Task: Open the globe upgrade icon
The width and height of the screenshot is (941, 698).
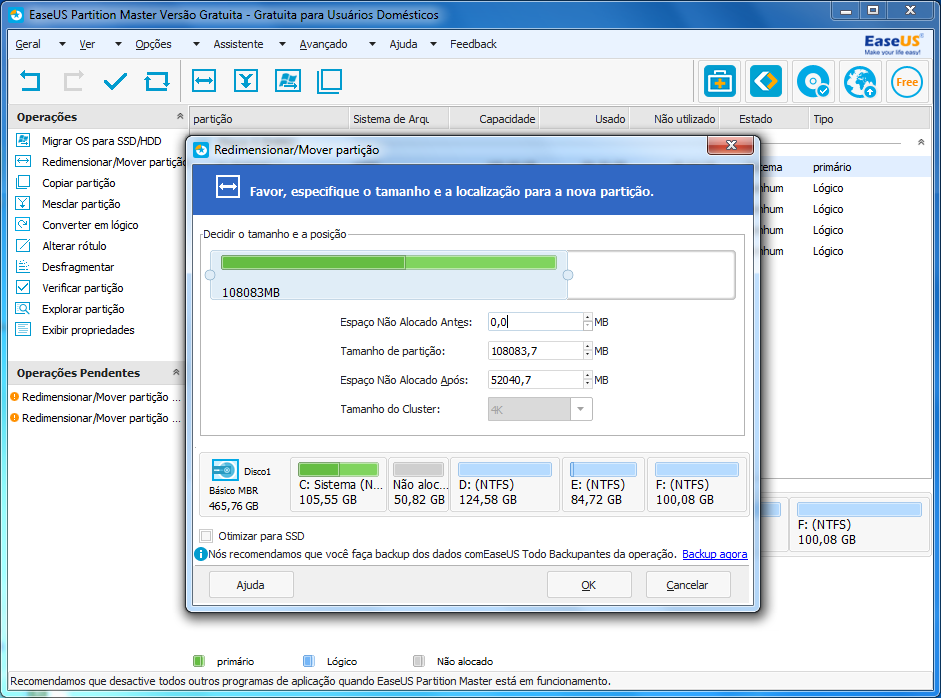Action: [860, 82]
